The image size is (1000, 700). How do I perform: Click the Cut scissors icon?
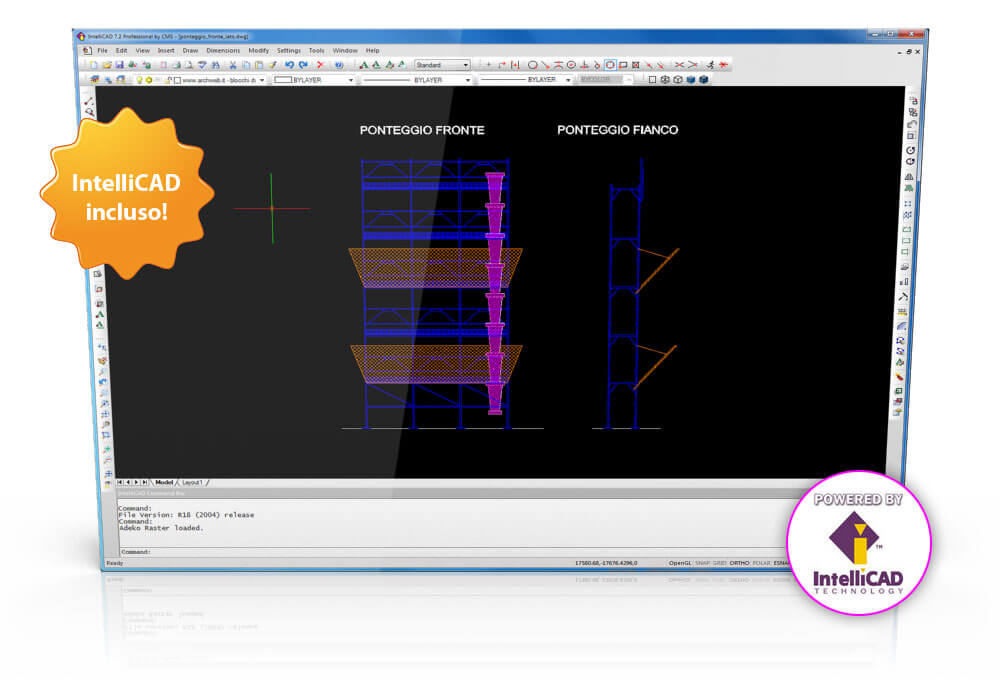click(x=233, y=65)
